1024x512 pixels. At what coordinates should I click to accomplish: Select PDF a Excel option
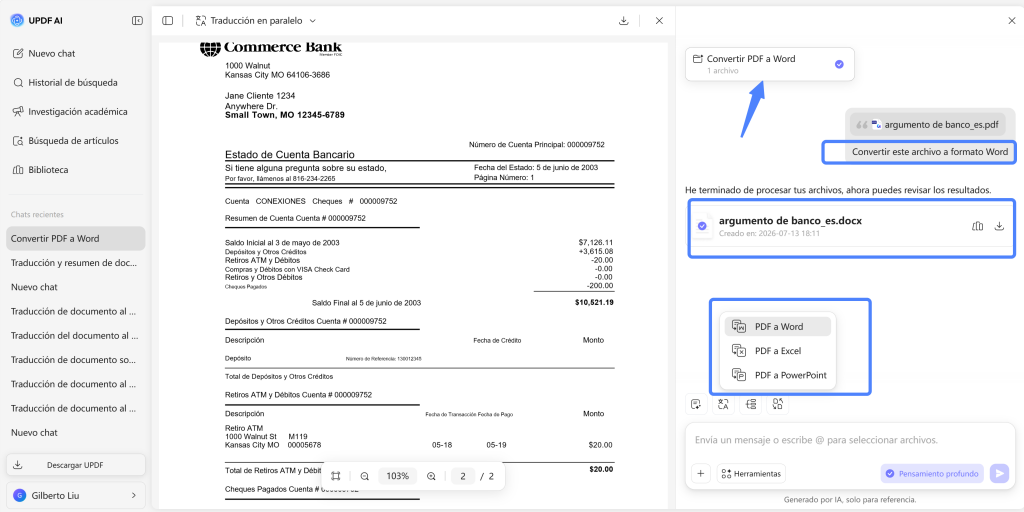[x=777, y=351]
